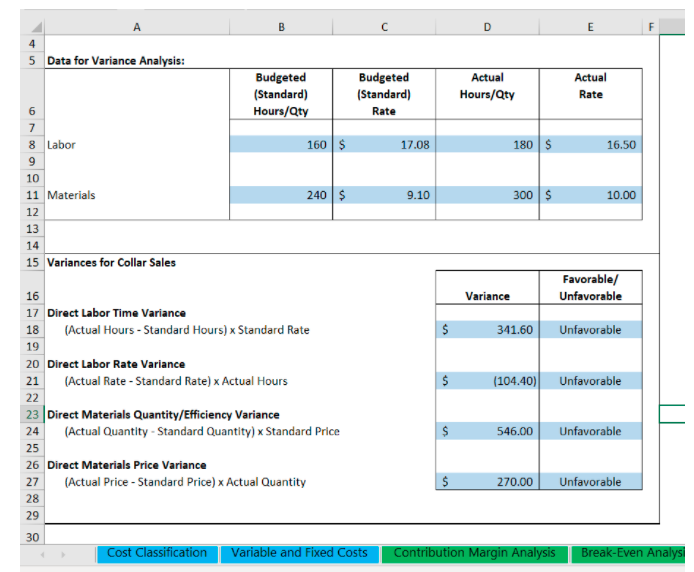Select column A header

coord(137,27)
